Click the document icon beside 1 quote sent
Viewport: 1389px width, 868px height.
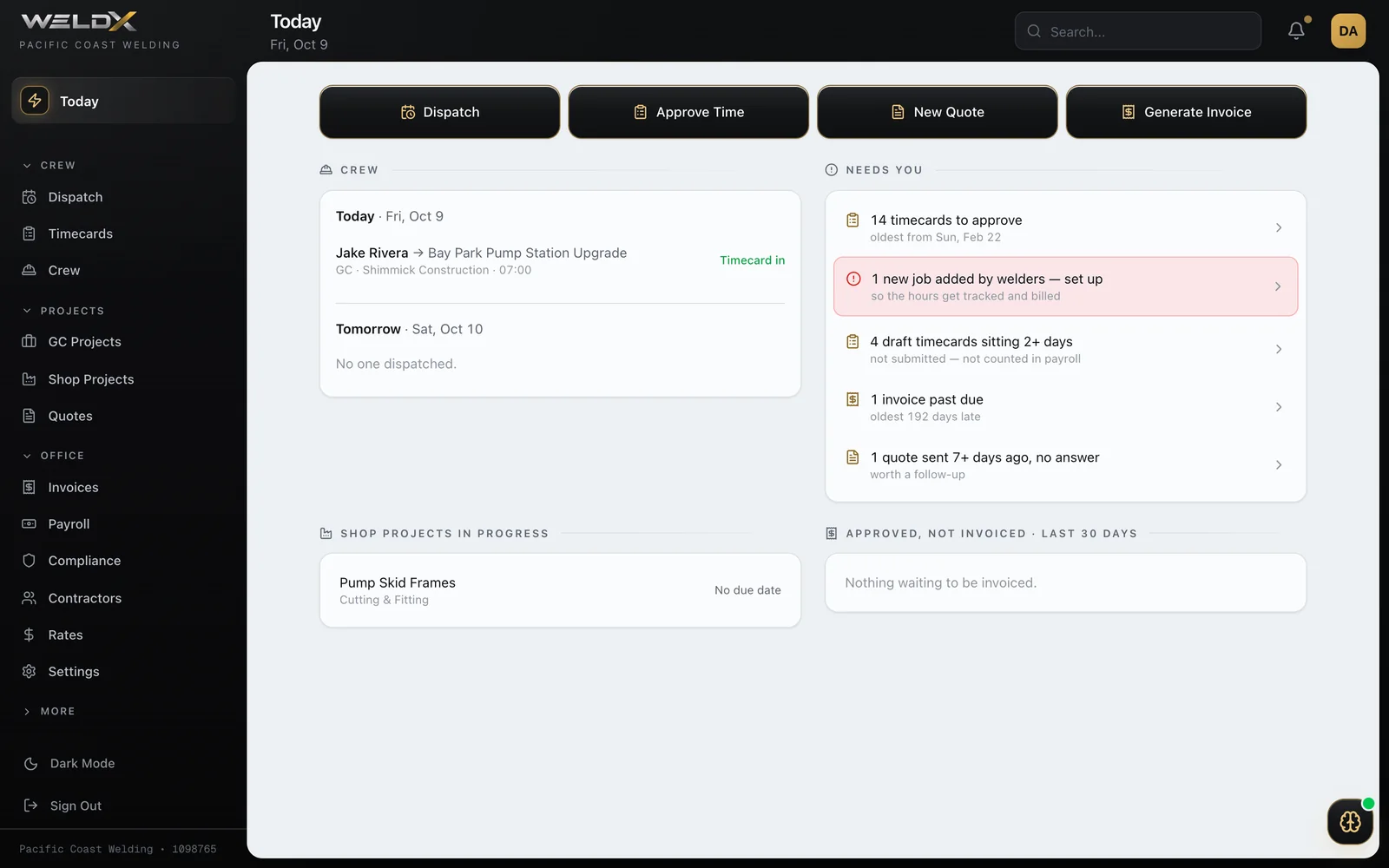tap(852, 457)
